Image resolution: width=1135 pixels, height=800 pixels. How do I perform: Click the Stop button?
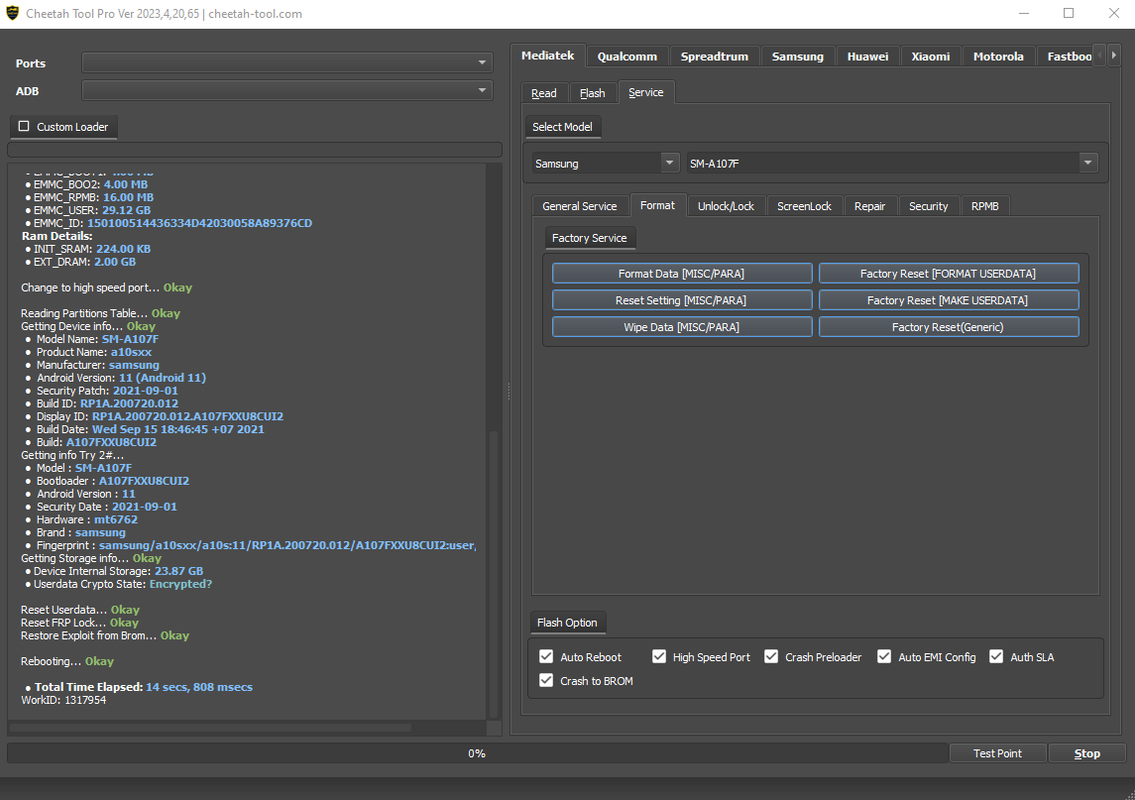pyautogui.click(x=1087, y=753)
